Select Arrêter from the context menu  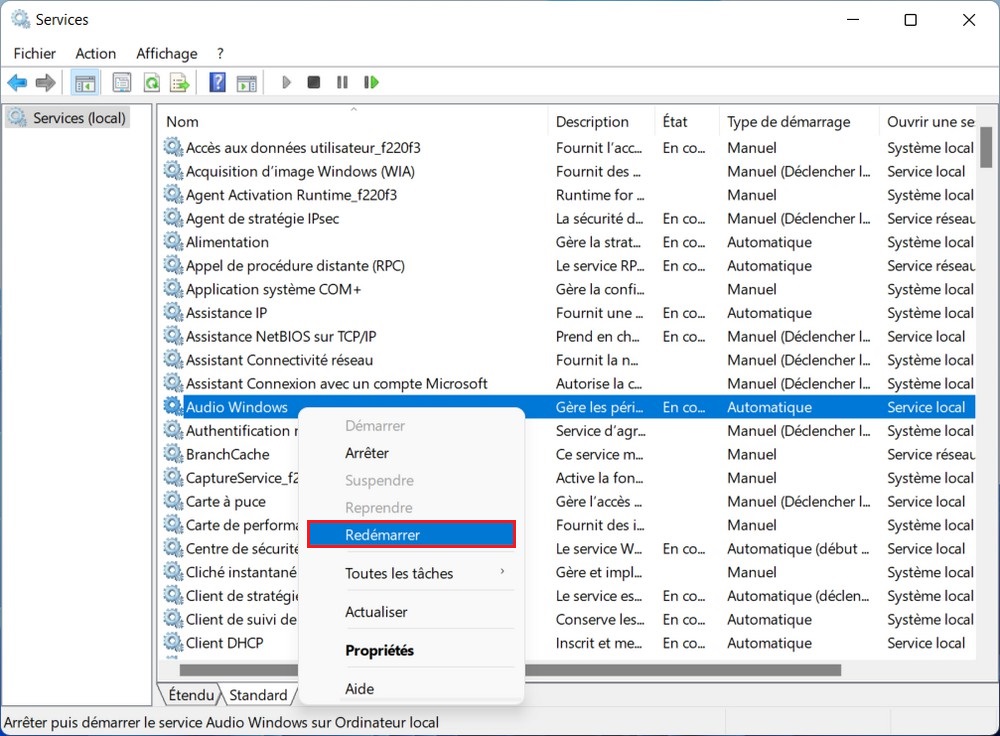367,453
